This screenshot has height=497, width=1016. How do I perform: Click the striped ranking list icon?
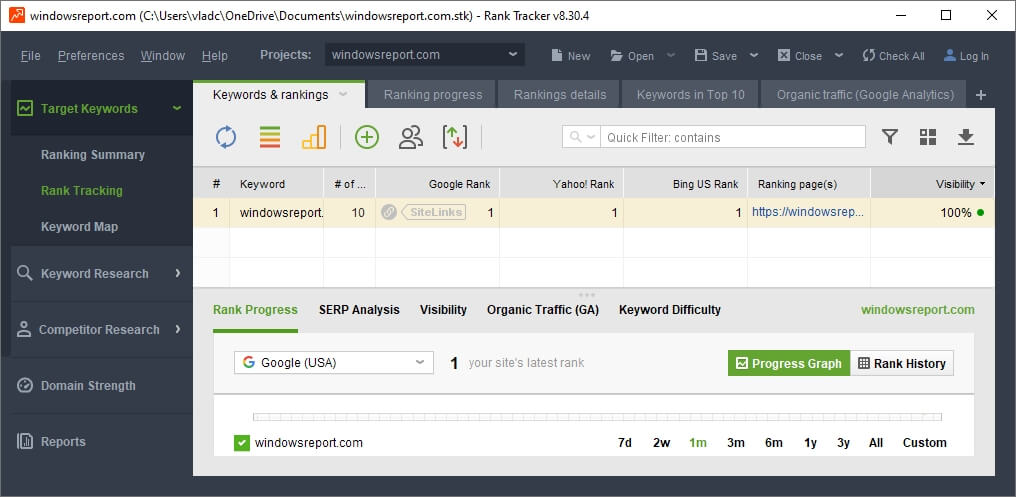click(x=270, y=137)
